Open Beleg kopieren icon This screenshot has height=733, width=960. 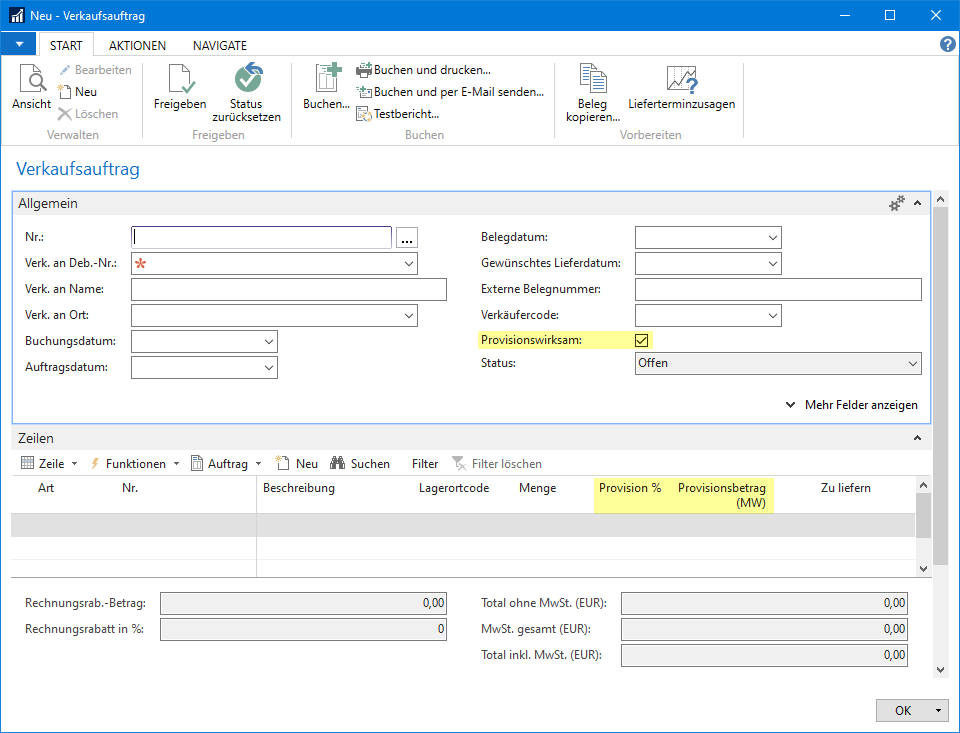tap(593, 79)
